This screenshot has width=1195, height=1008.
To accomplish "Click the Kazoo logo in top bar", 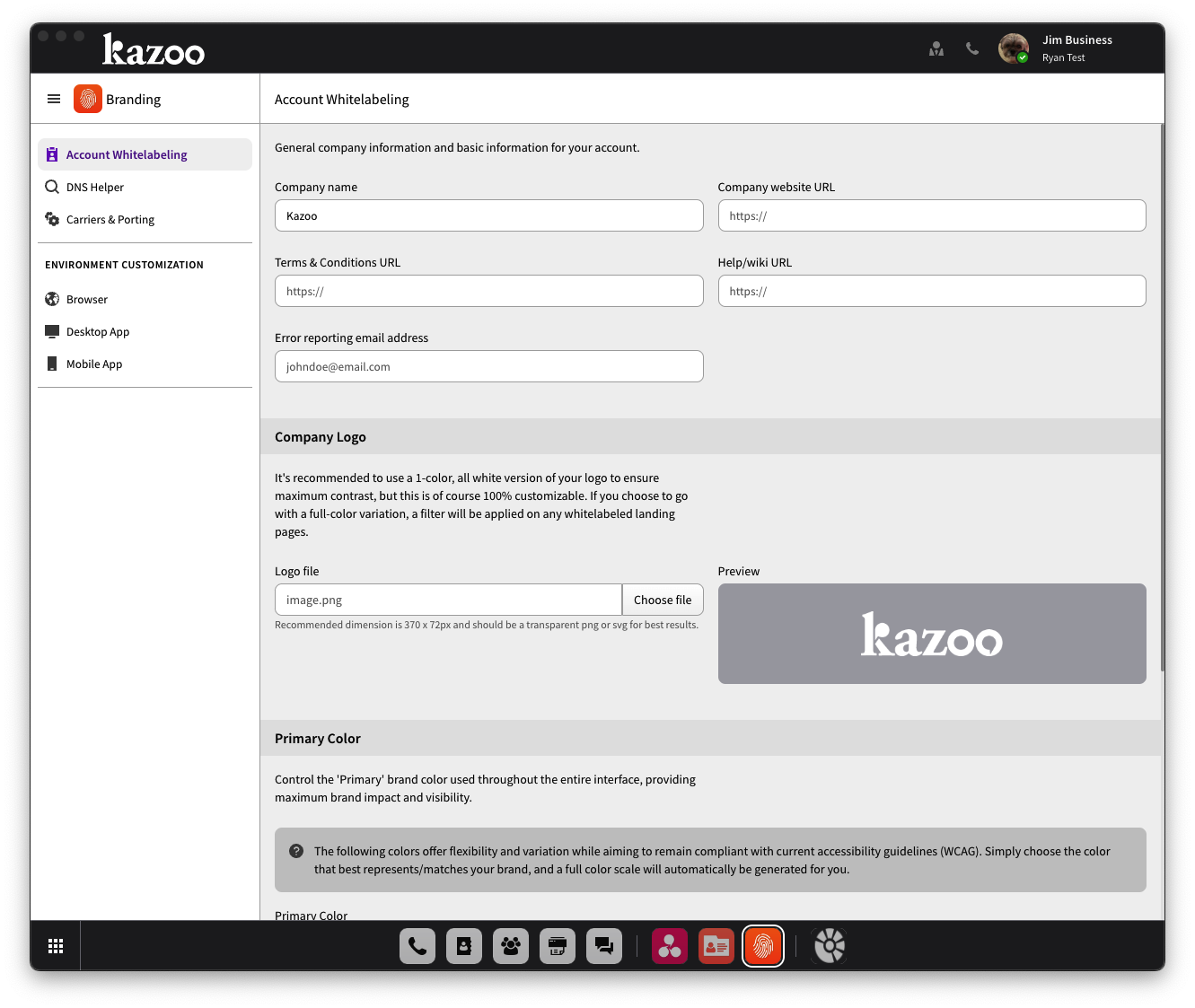I will coord(154,49).
